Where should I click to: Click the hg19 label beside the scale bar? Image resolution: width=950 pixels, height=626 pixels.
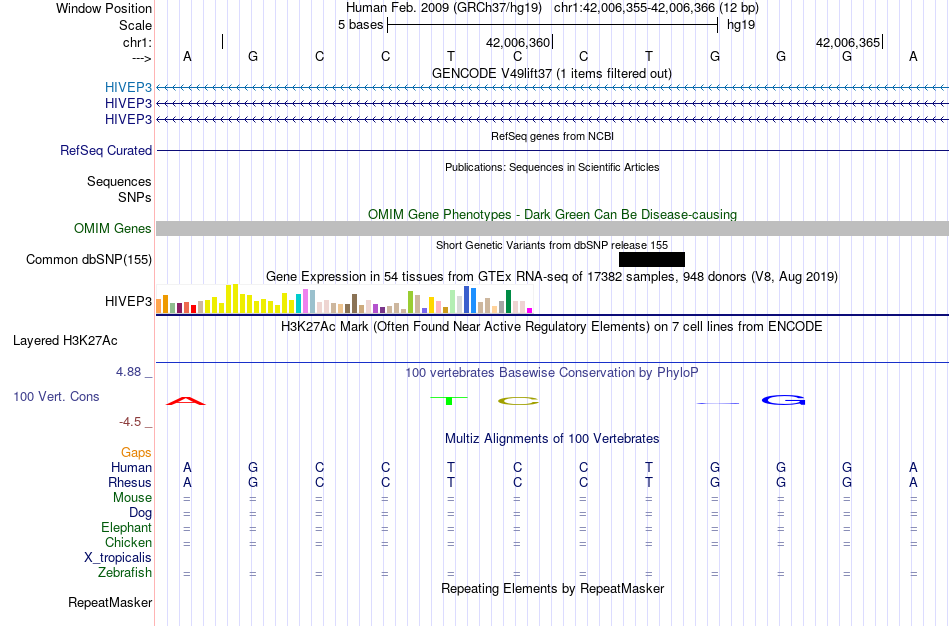pyautogui.click(x=741, y=25)
